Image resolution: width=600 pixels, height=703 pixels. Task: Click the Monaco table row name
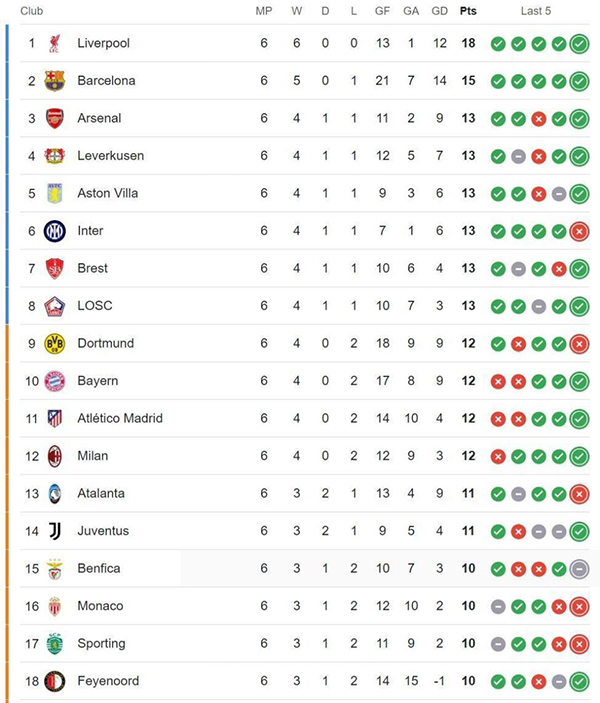100,606
